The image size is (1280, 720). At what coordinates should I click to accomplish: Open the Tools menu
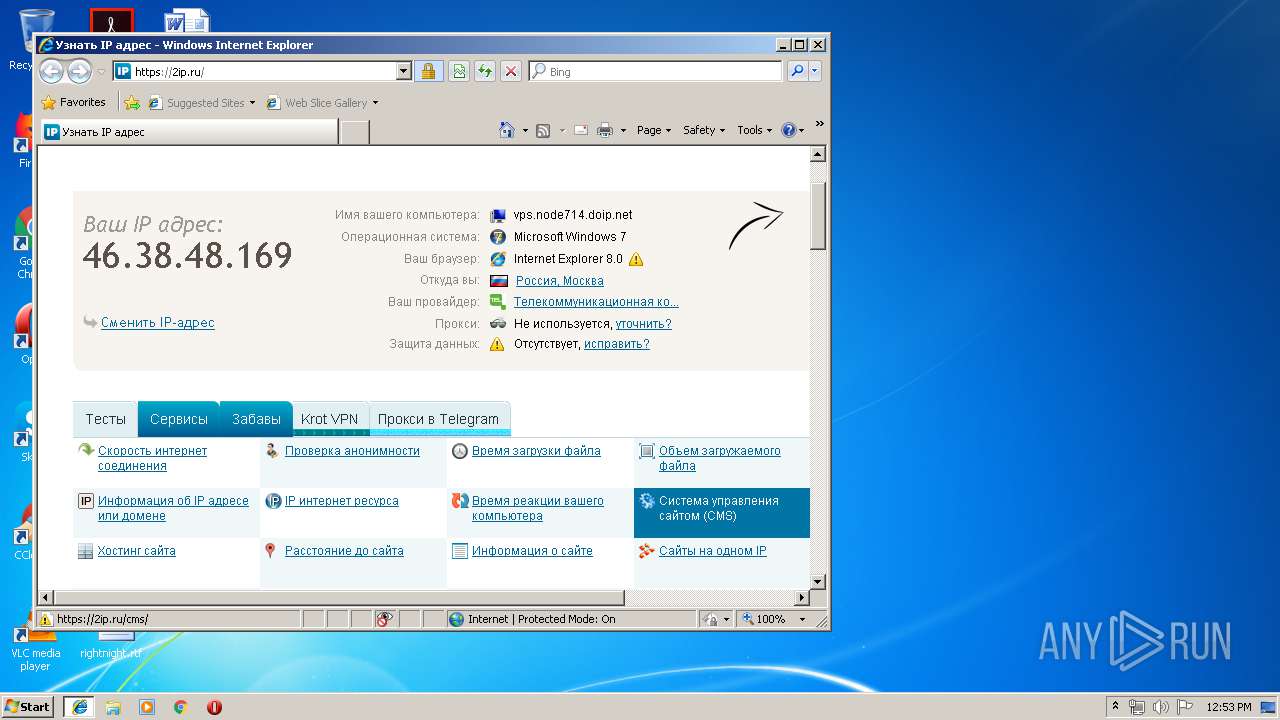pyautogui.click(x=755, y=130)
